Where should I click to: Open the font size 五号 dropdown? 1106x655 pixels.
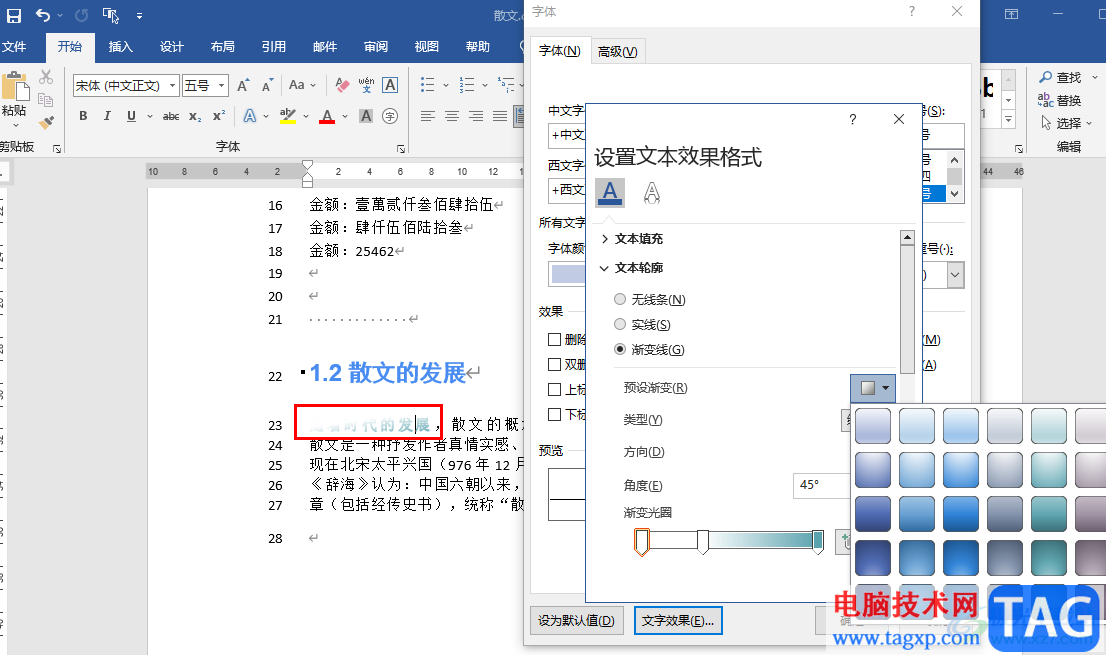coord(221,85)
